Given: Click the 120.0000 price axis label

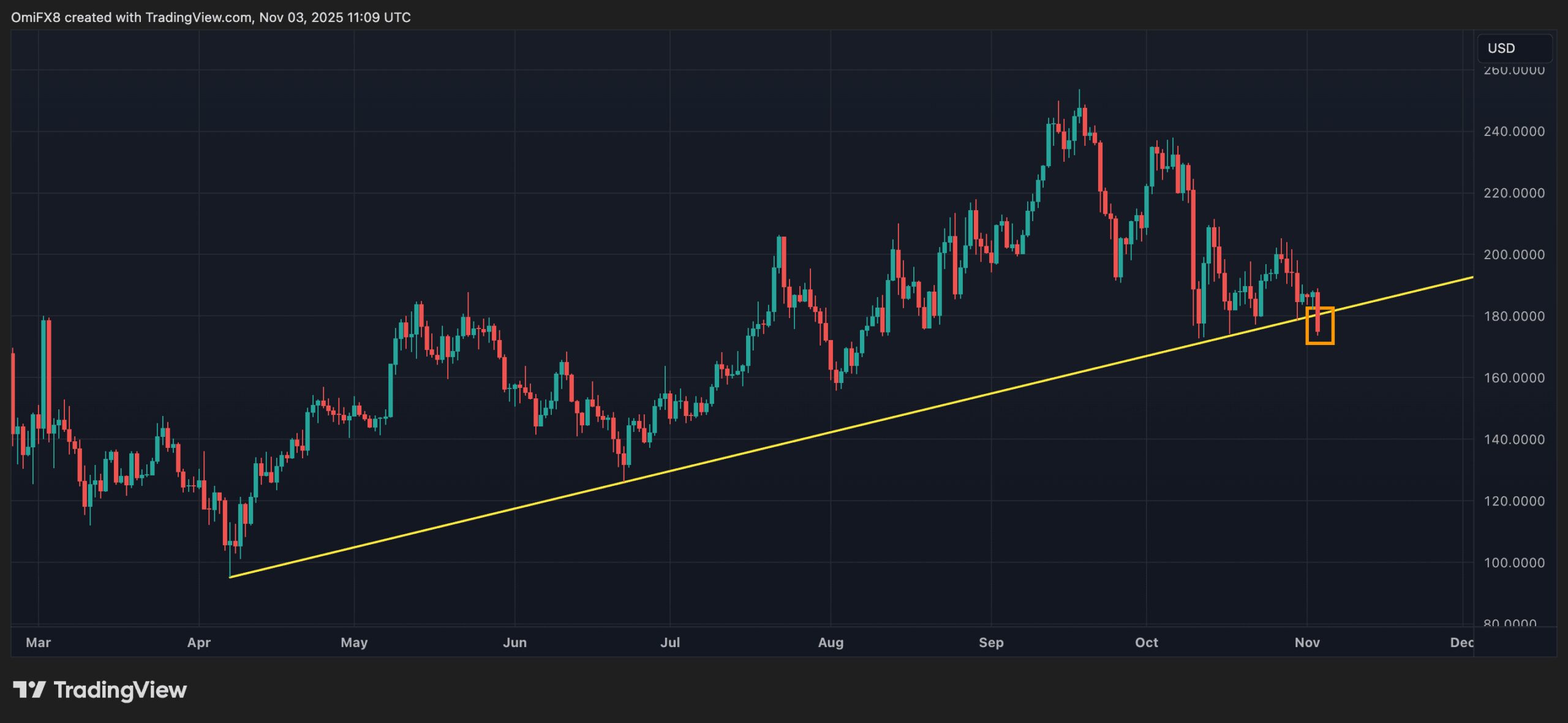Looking at the screenshot, I should (x=1513, y=501).
